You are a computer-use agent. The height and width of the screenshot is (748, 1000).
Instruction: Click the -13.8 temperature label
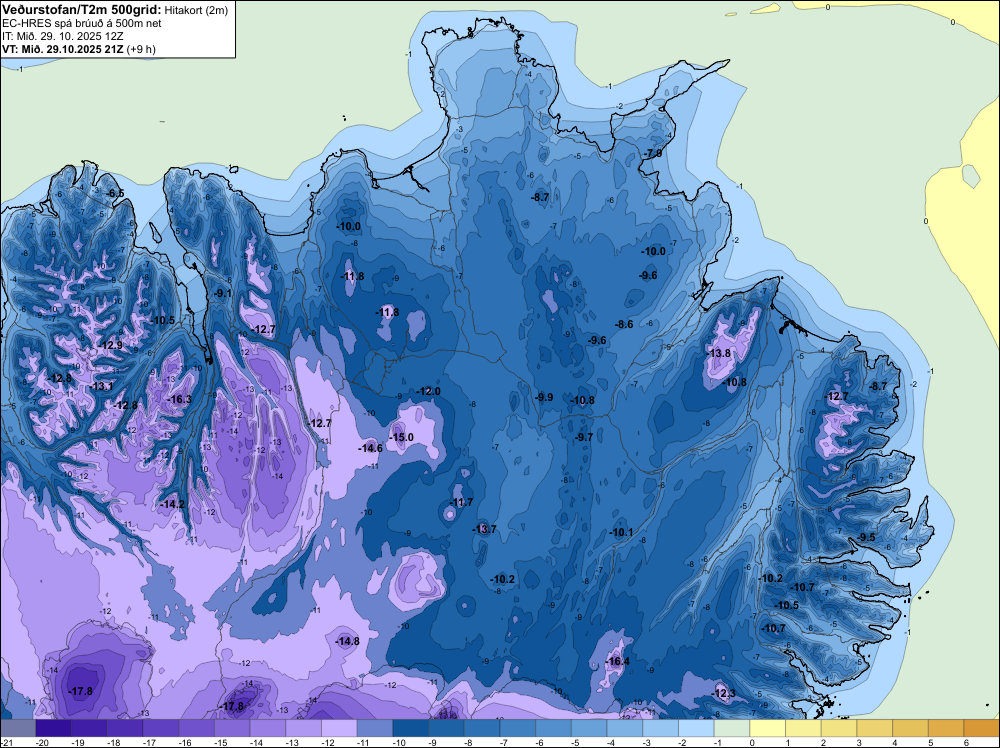coord(719,353)
